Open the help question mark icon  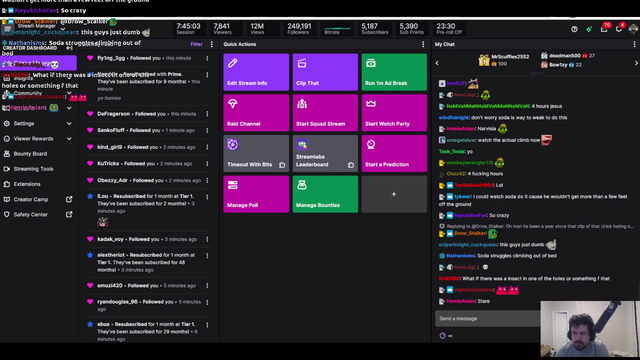click(574, 29)
